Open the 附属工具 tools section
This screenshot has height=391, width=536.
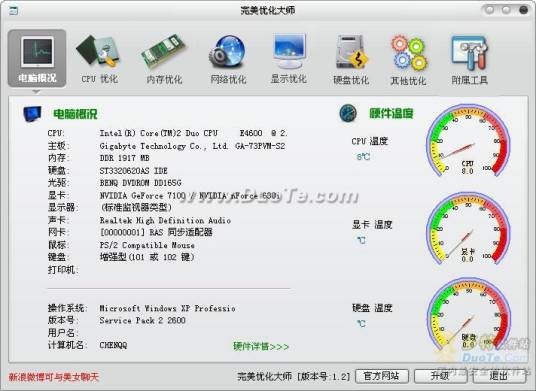click(469, 59)
